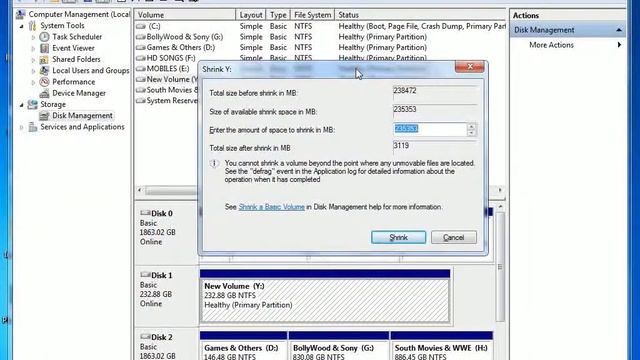Select BollyWood & Sony (G:) volume row
640x360 pixels.
click(x=320, y=37)
